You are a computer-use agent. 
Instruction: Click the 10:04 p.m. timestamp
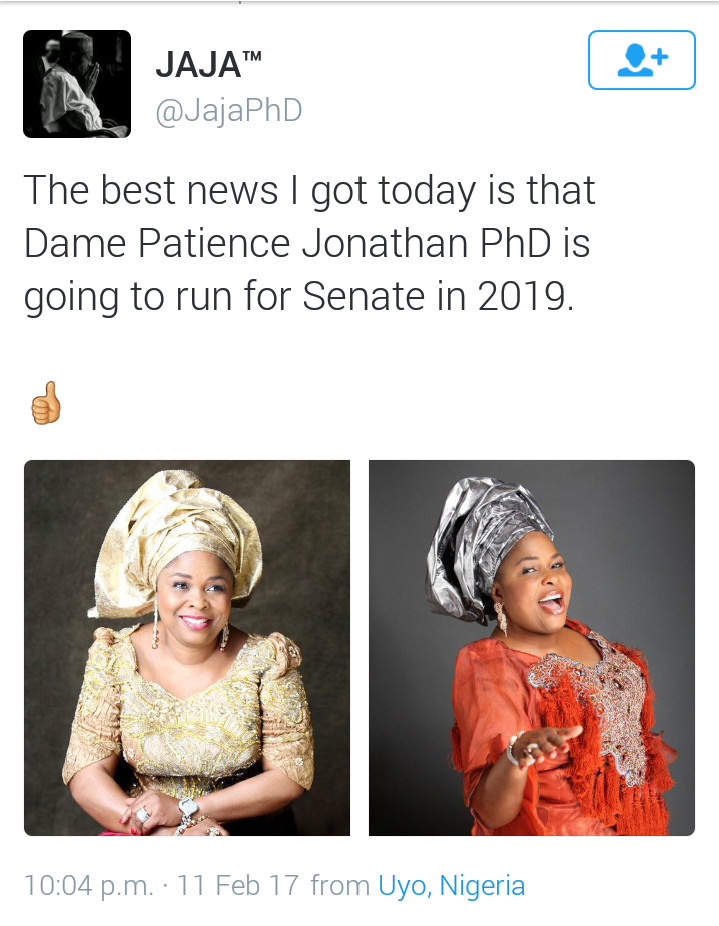pos(89,886)
